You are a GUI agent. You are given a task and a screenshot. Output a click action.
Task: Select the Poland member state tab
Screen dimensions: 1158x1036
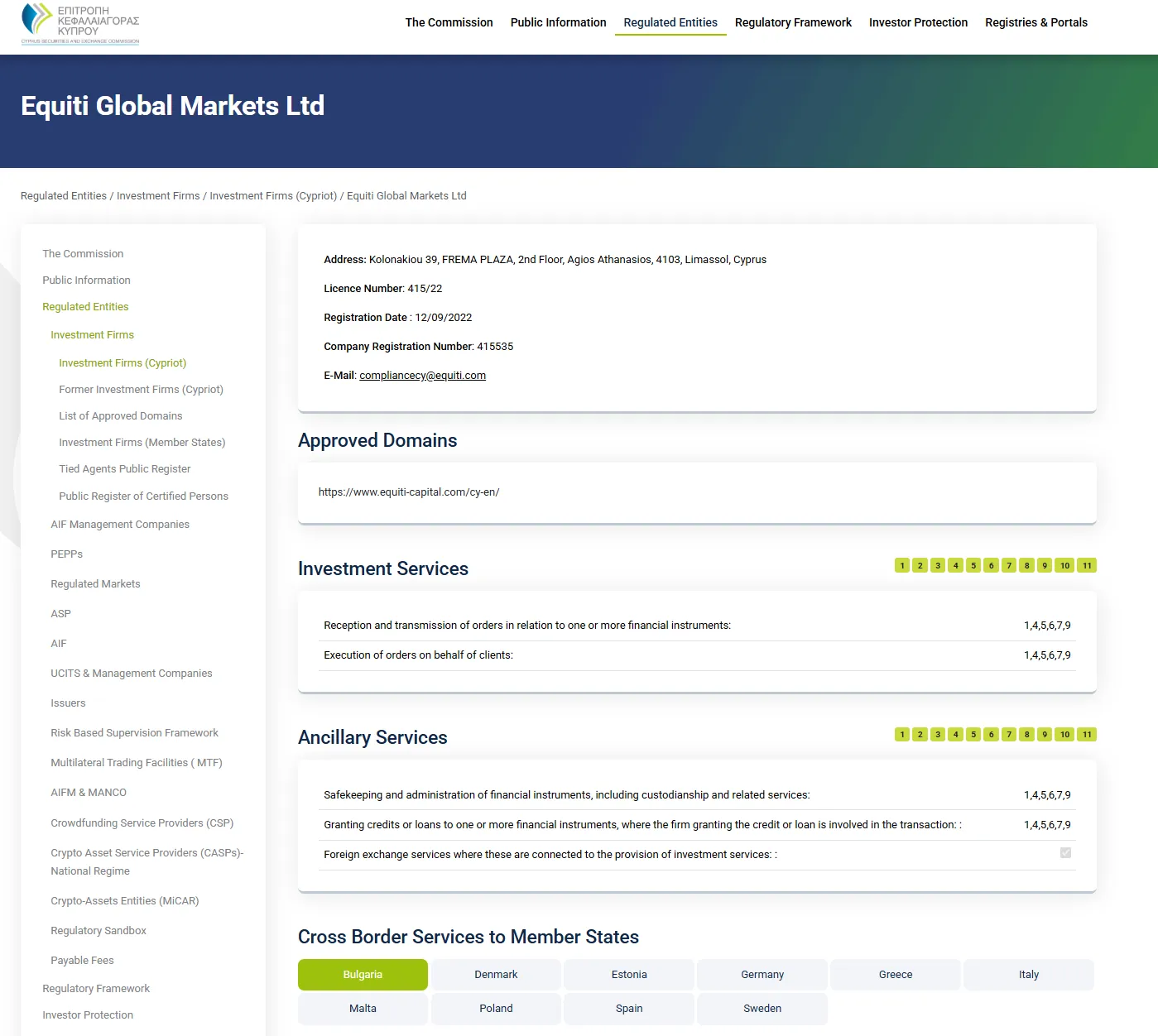coord(496,1009)
